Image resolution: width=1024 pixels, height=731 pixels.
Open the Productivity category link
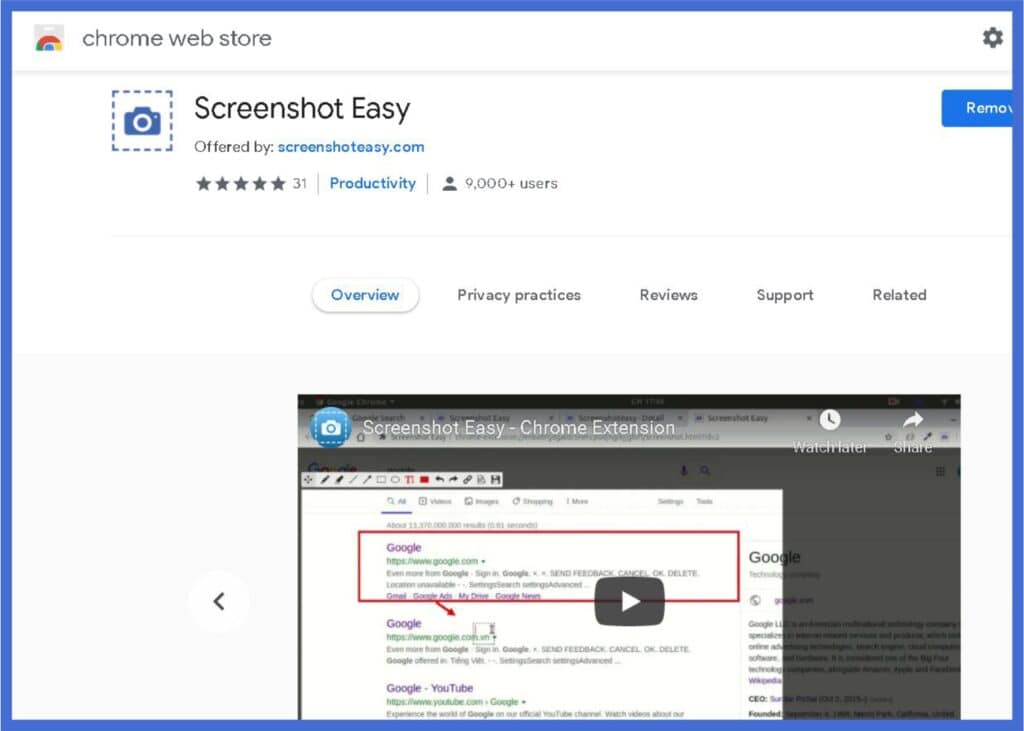[372, 183]
